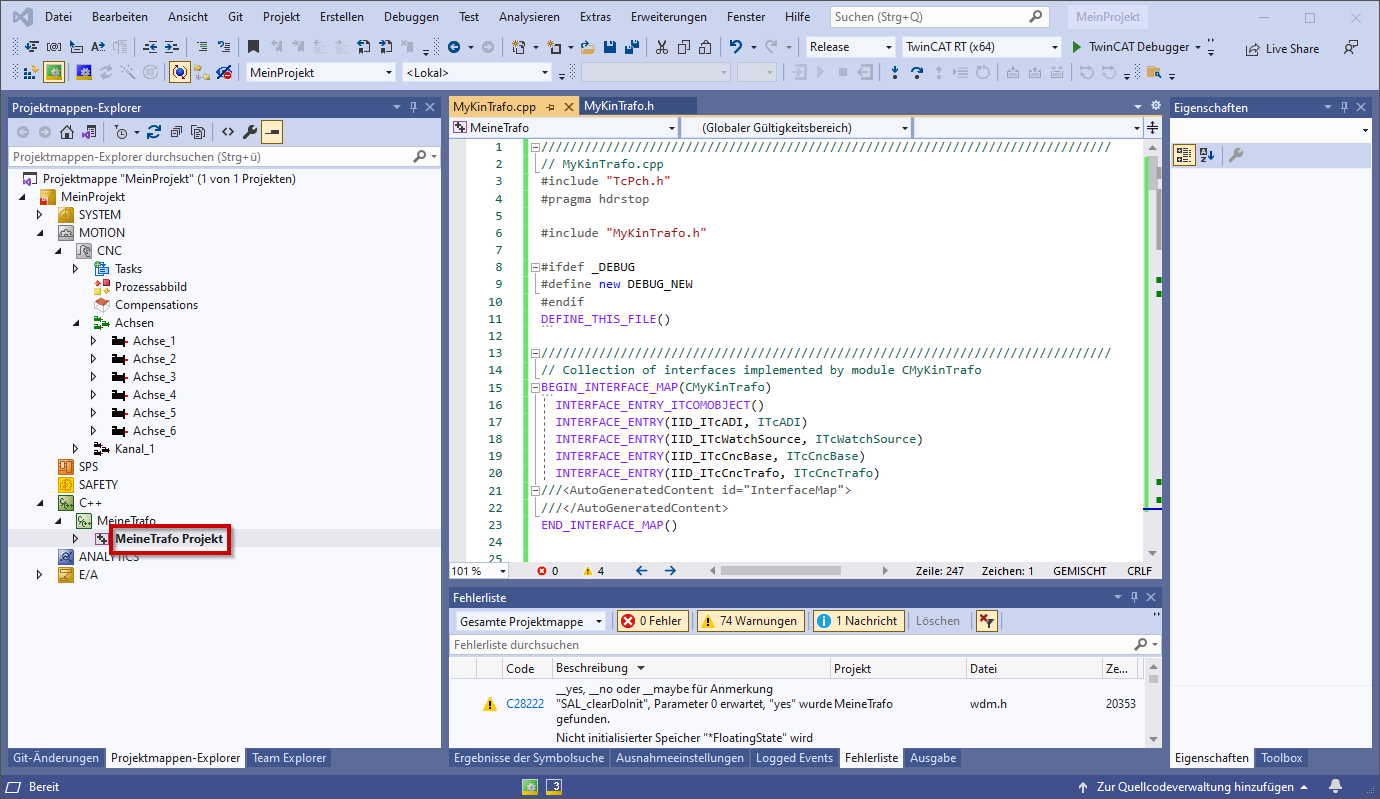
Task: Click the Navigate Backward round arrow icon
Action: click(454, 47)
